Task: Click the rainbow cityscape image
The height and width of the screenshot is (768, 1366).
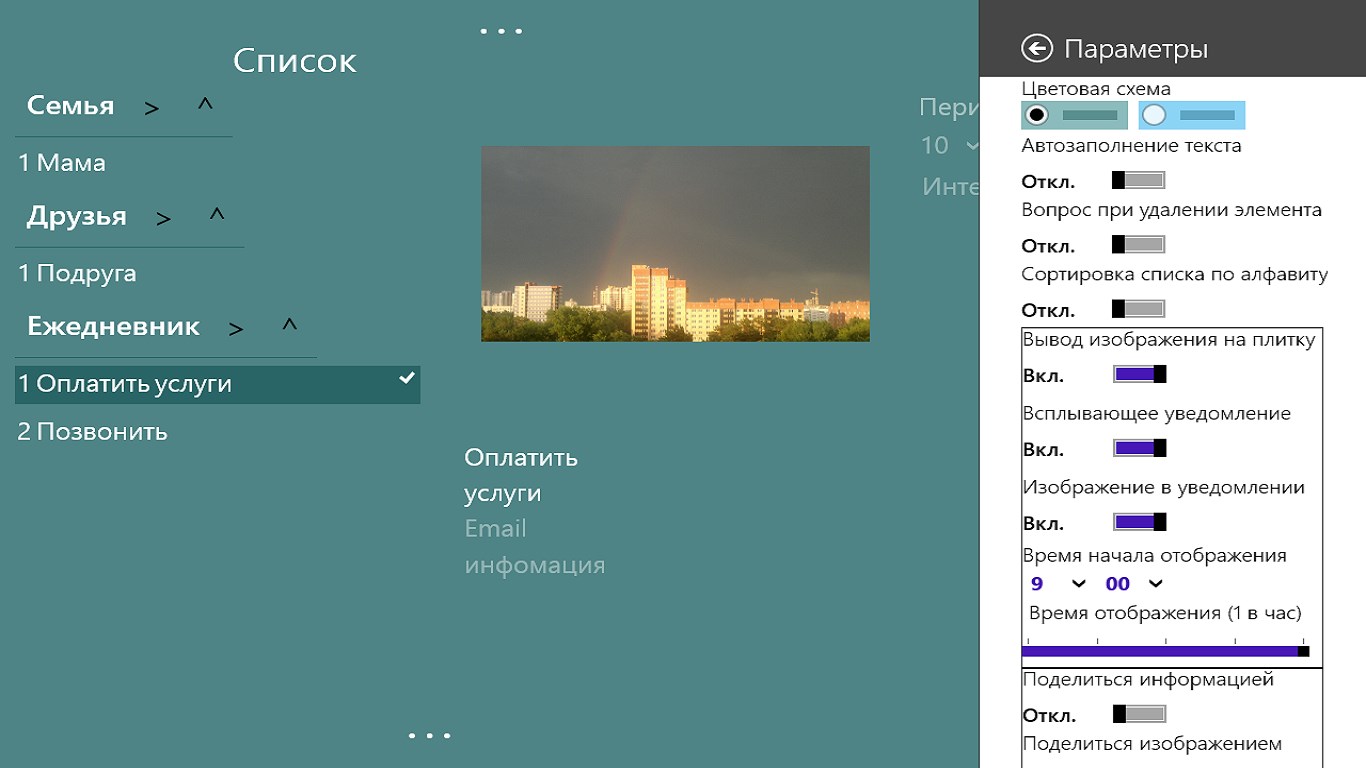Action: tap(675, 244)
